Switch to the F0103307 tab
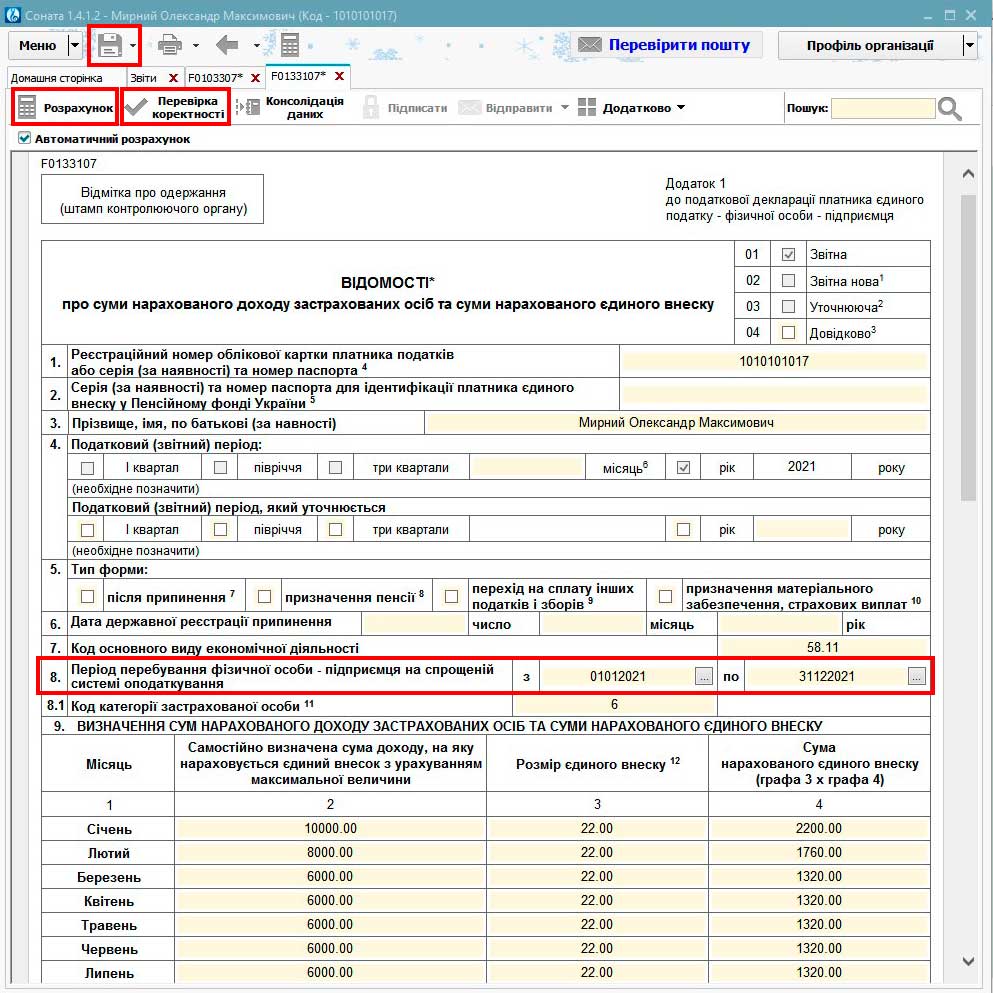 point(215,77)
